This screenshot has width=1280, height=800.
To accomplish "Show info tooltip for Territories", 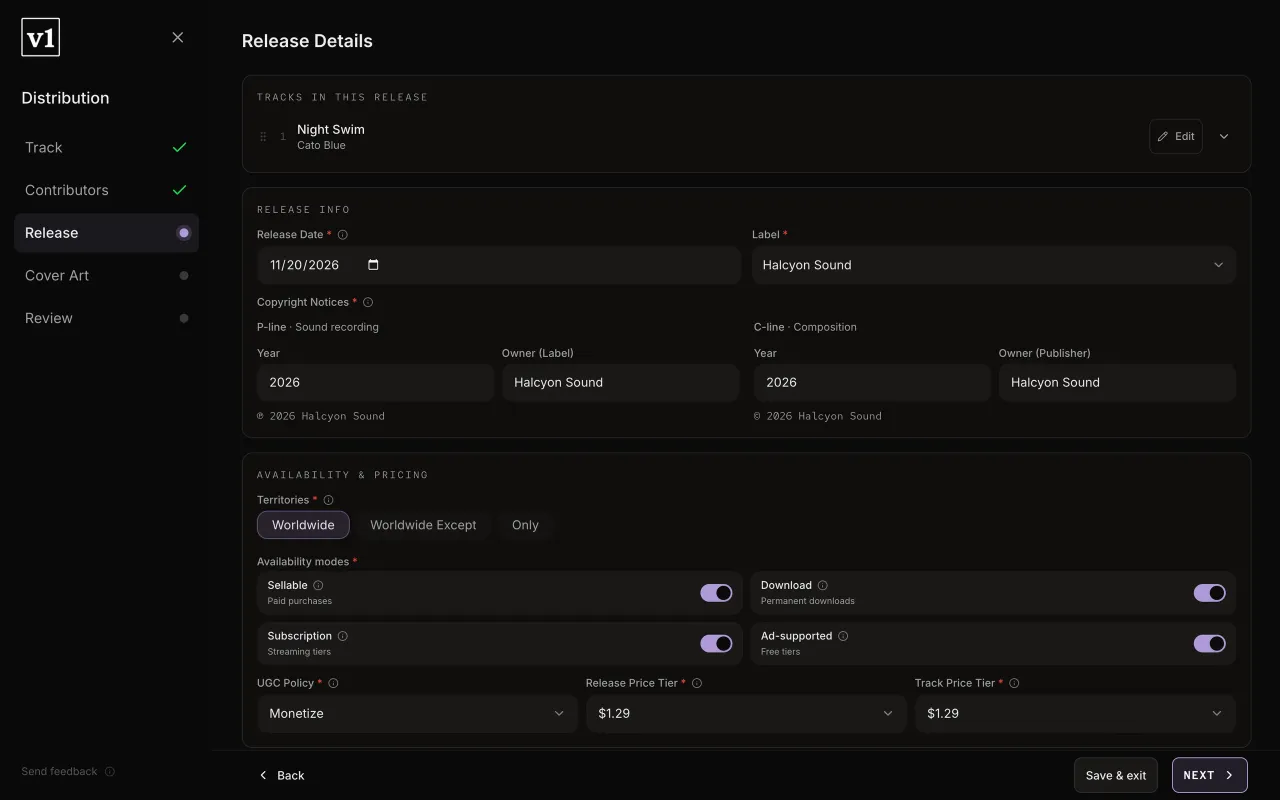I will tap(328, 500).
